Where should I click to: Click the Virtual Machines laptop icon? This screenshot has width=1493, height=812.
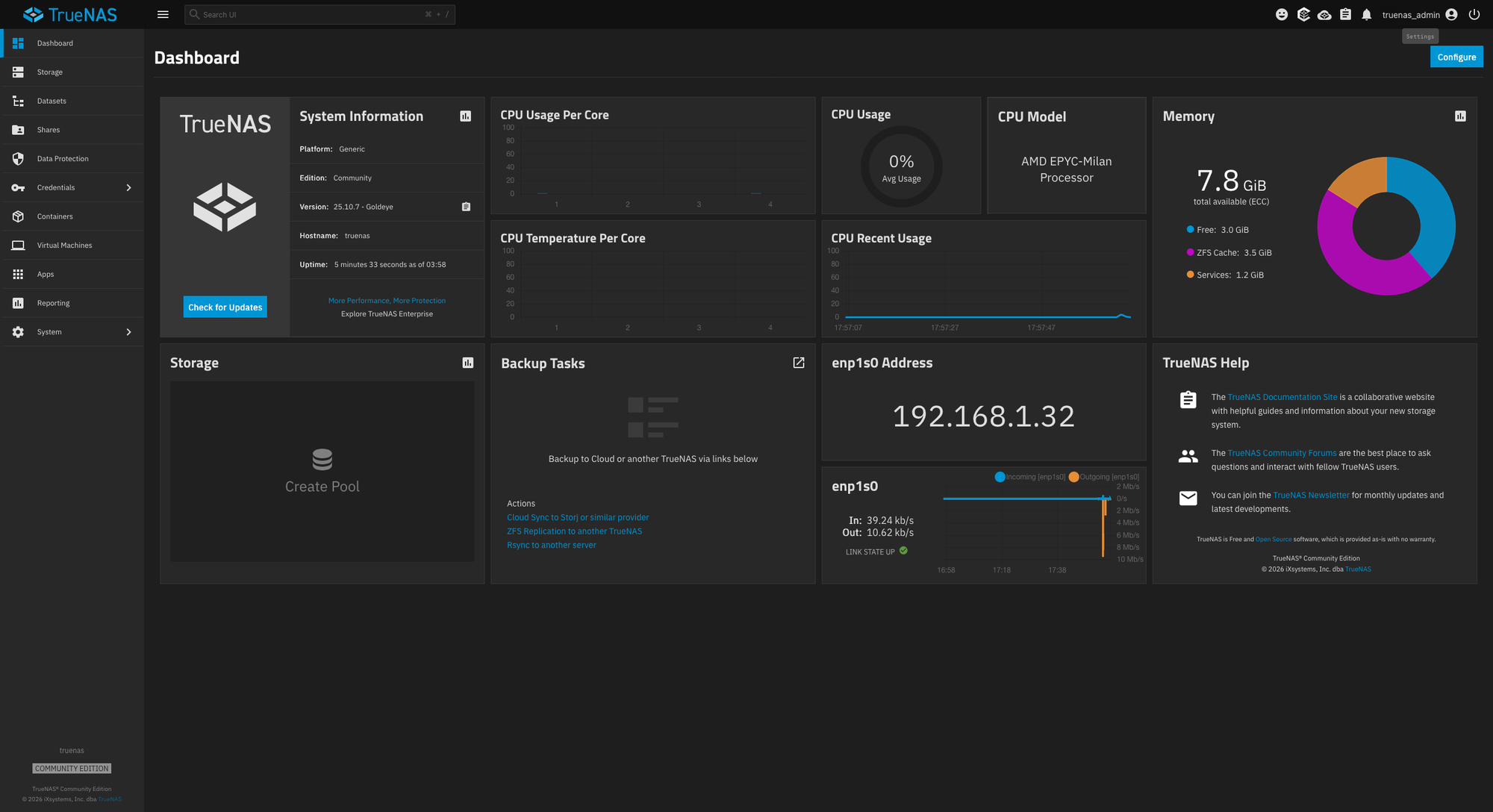tap(18, 246)
